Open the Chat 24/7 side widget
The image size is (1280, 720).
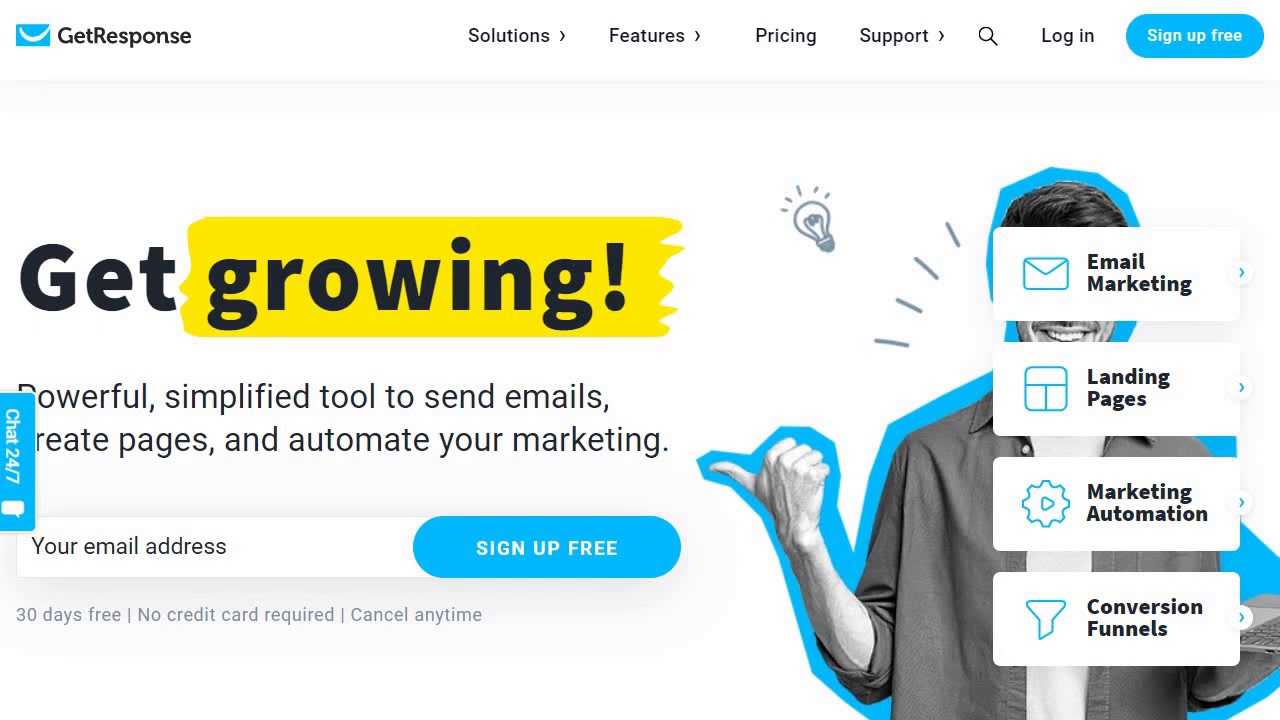(x=14, y=461)
